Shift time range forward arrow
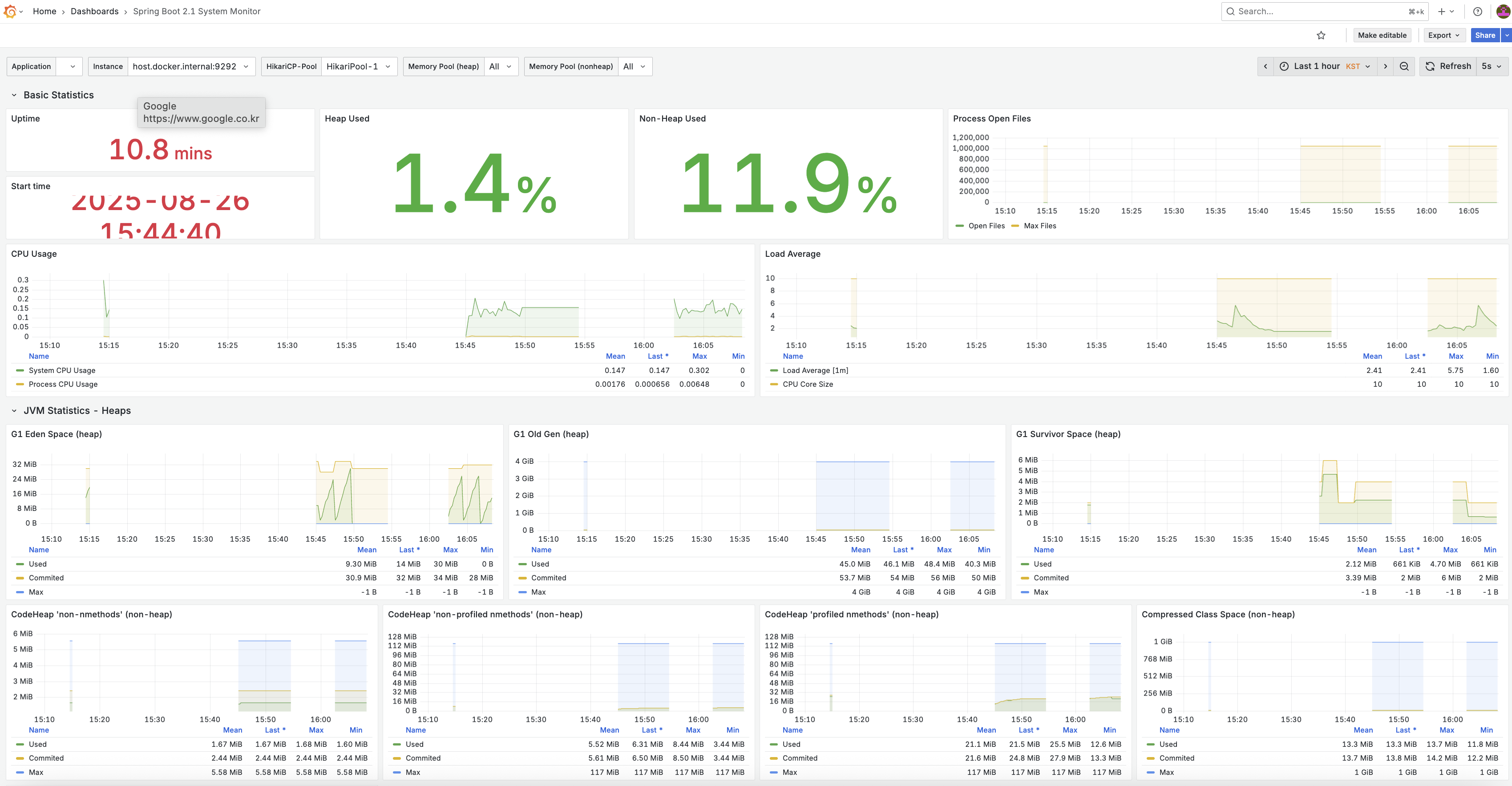The image size is (1512, 786). (1385, 66)
